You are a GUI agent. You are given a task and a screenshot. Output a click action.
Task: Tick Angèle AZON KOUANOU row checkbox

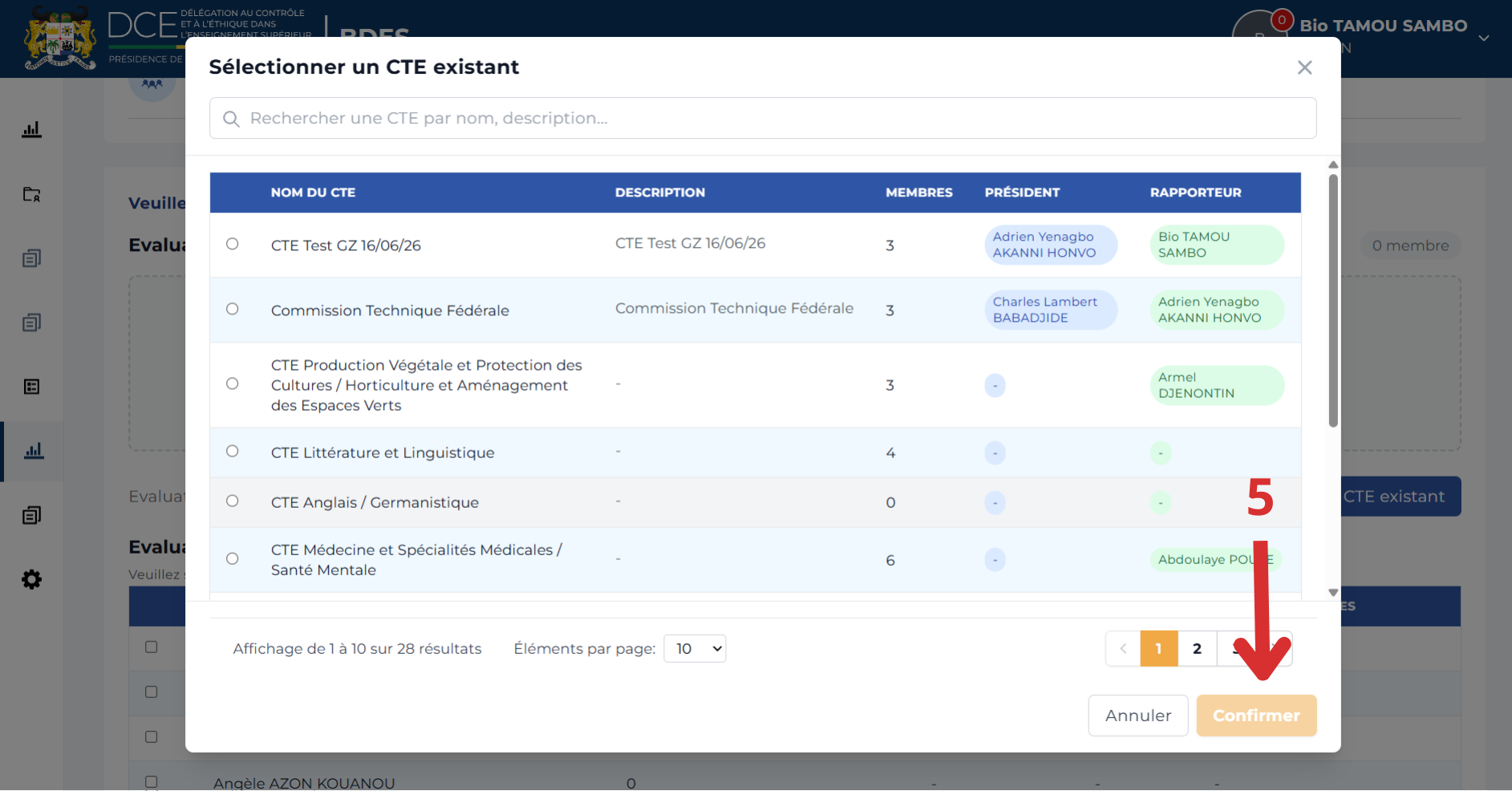pyautogui.click(x=151, y=781)
